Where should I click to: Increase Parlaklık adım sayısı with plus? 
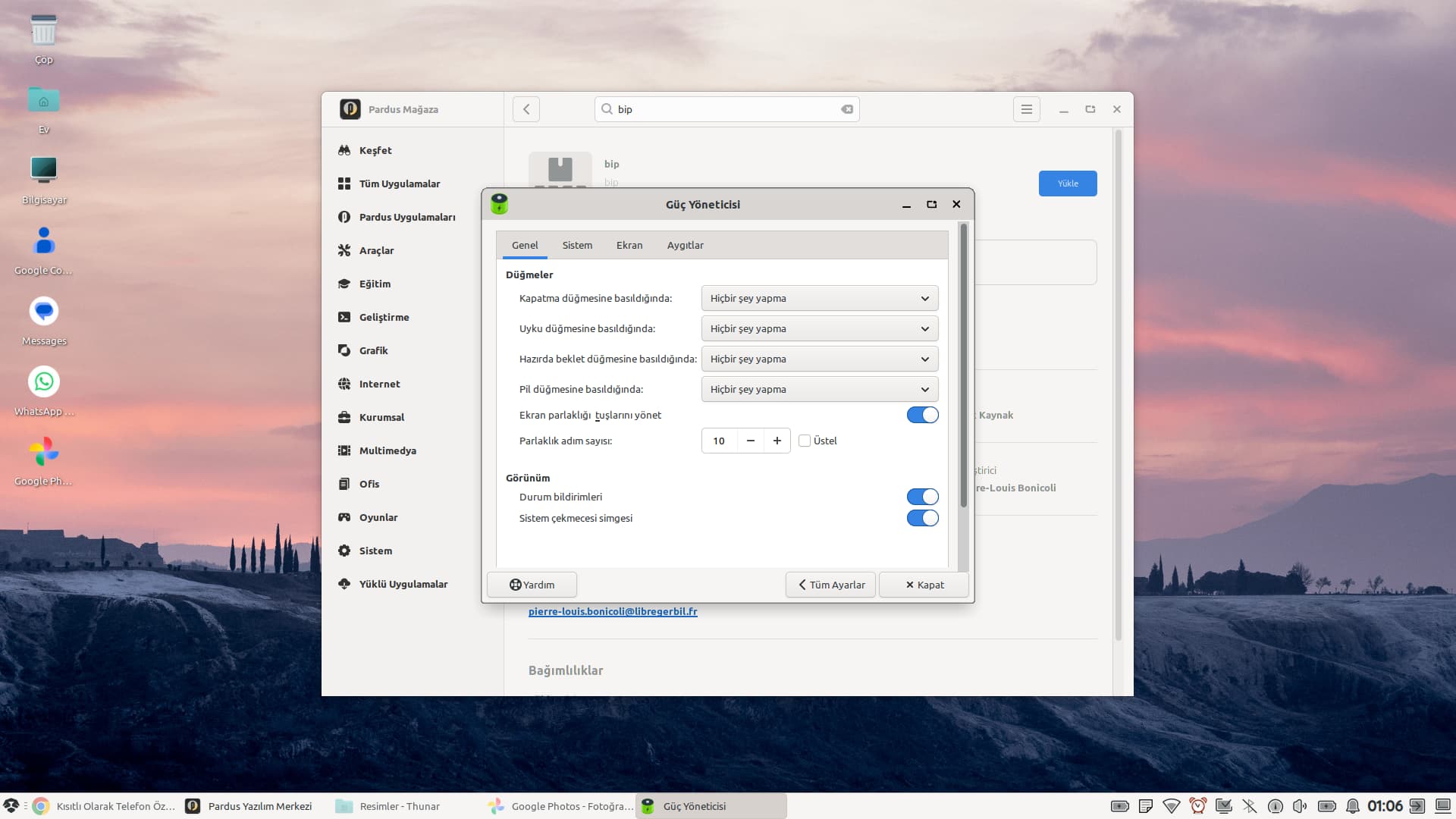(x=777, y=441)
